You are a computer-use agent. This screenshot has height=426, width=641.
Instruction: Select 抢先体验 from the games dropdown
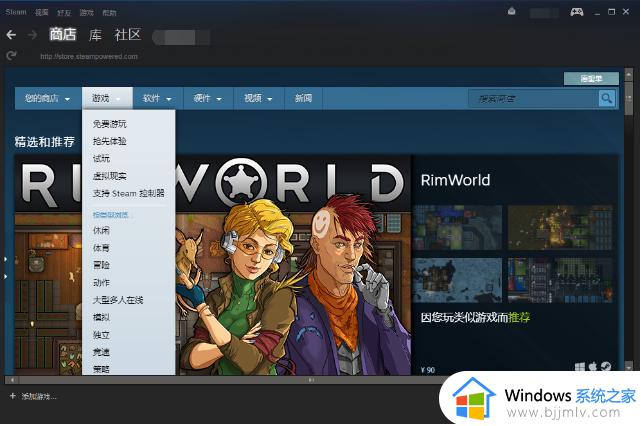point(110,141)
